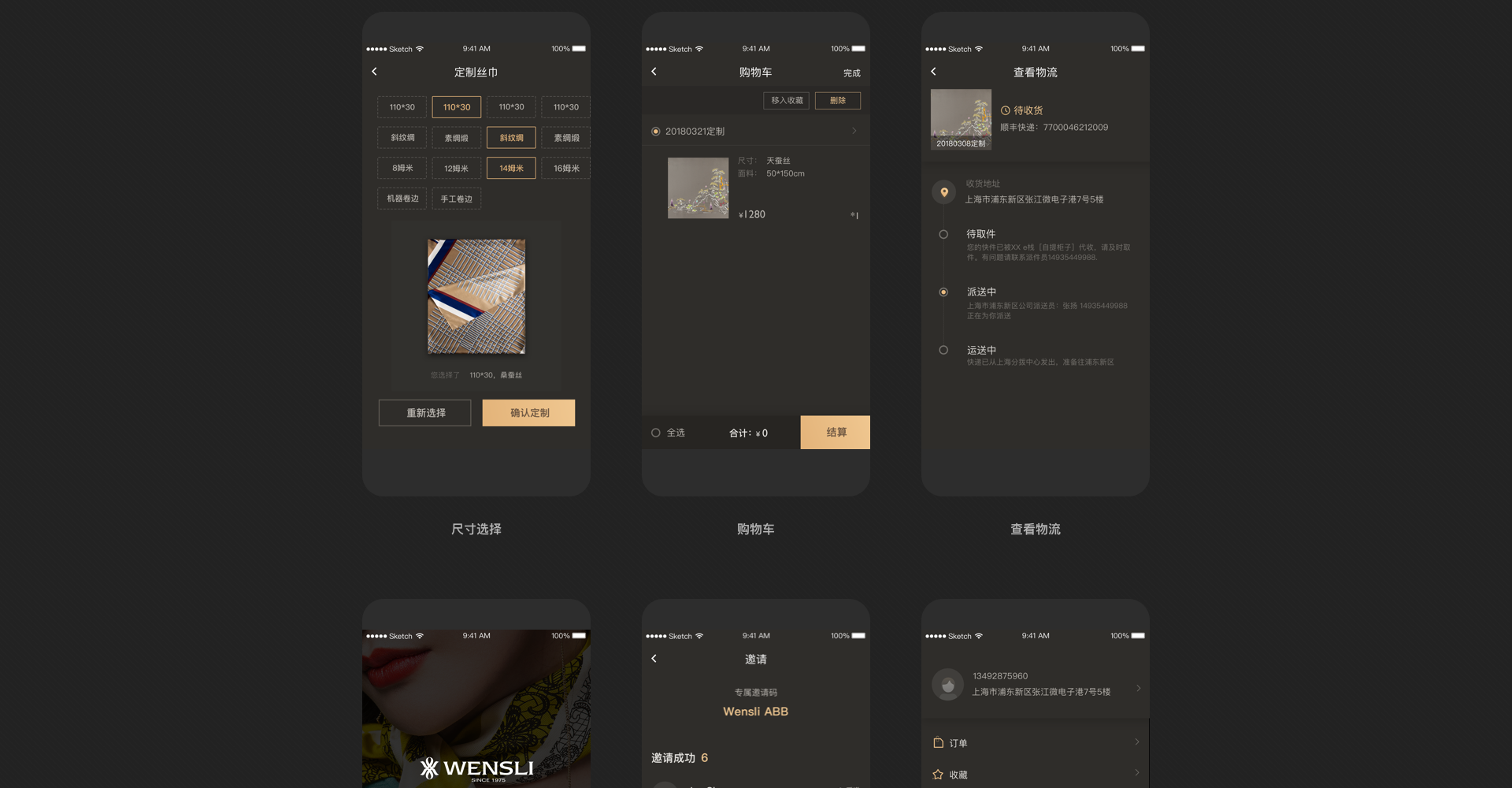Image resolution: width=1512 pixels, height=788 pixels.
Task: Open profile details chevron beside address
Action: click(1138, 688)
